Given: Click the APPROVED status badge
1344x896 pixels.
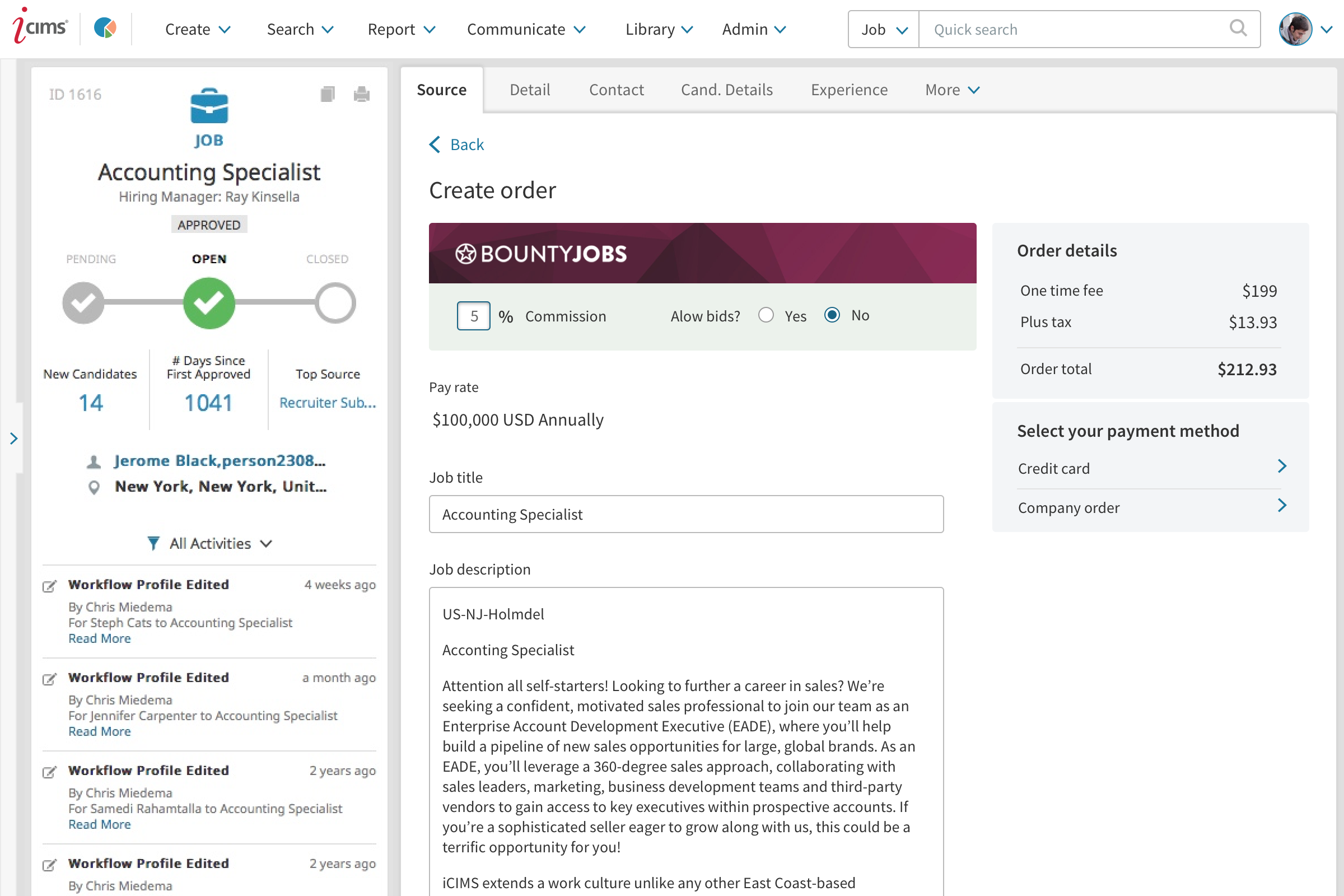Looking at the screenshot, I should click(x=208, y=225).
